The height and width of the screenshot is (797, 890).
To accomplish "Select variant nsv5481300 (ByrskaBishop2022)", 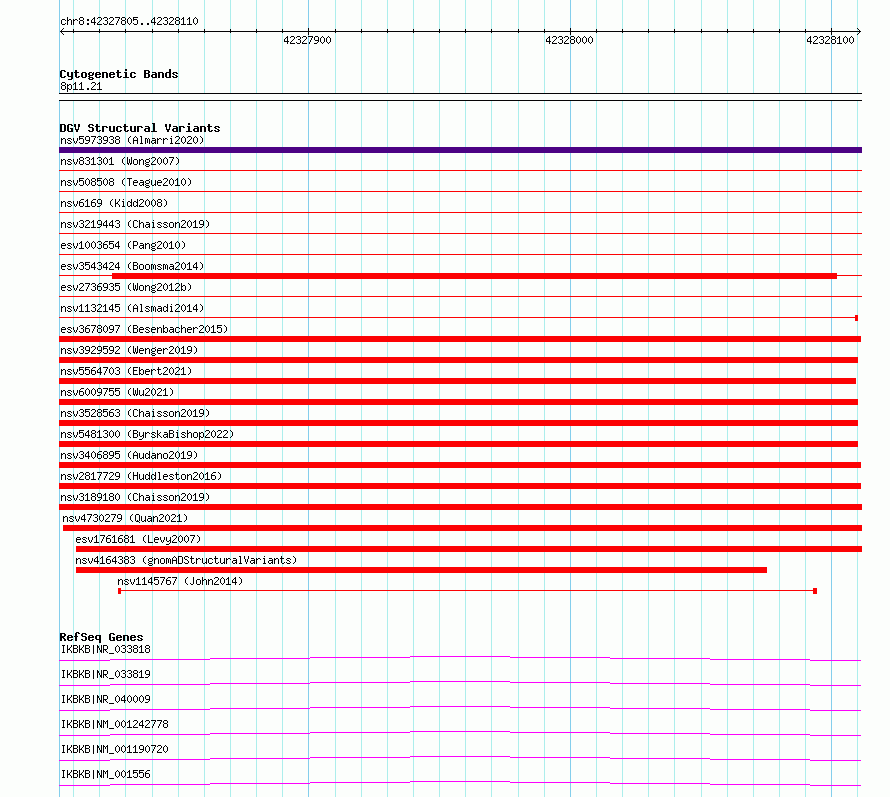I will click(147, 434).
